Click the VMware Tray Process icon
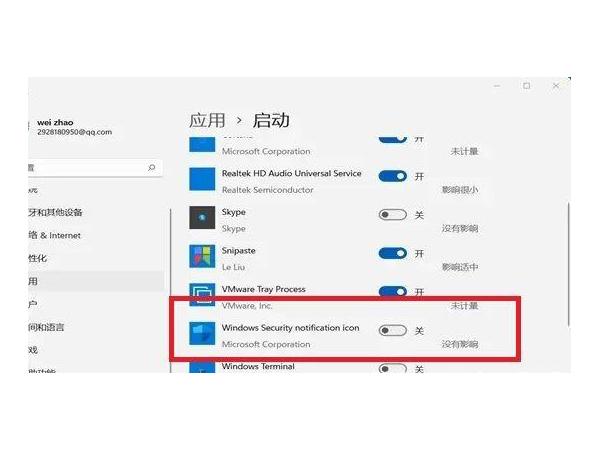600x450 pixels. (202, 295)
